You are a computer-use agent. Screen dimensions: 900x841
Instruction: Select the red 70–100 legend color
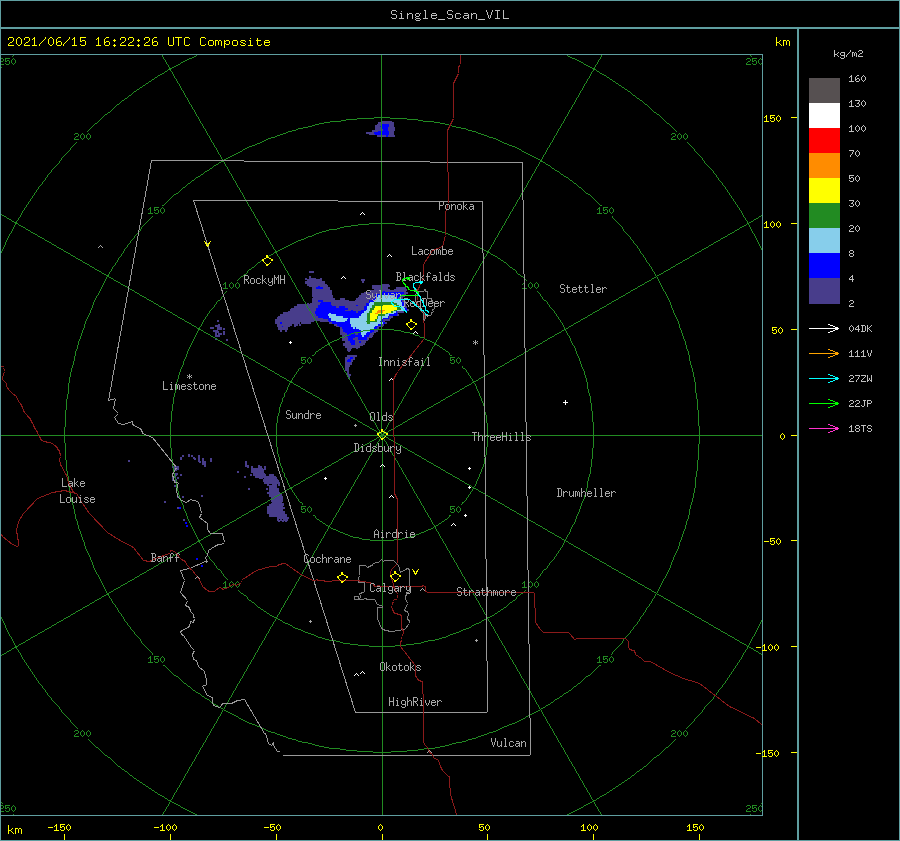(824, 141)
